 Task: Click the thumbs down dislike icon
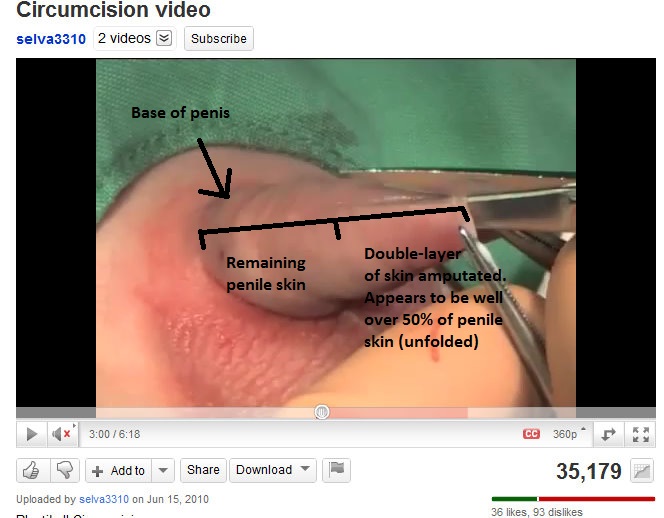65,470
